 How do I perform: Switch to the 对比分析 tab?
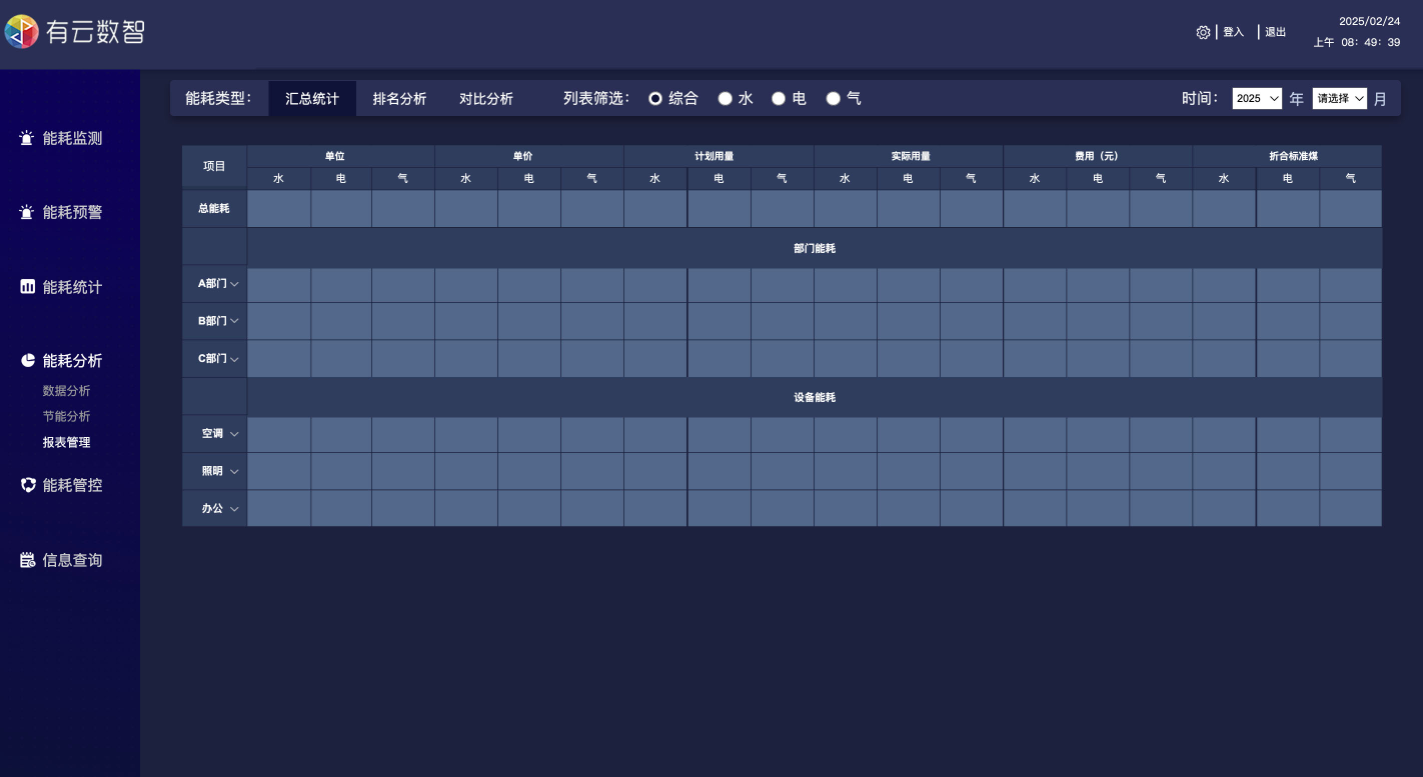tap(486, 99)
